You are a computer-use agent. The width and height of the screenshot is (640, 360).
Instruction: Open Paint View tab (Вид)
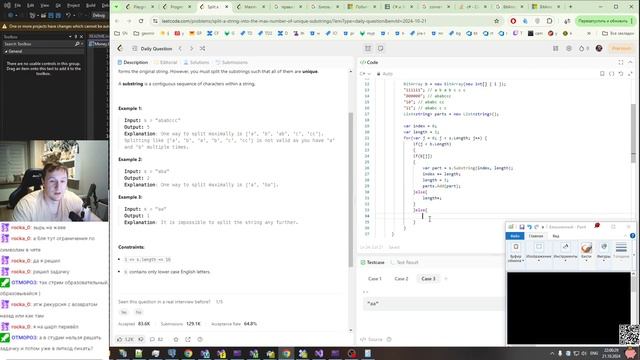[x=556, y=236]
